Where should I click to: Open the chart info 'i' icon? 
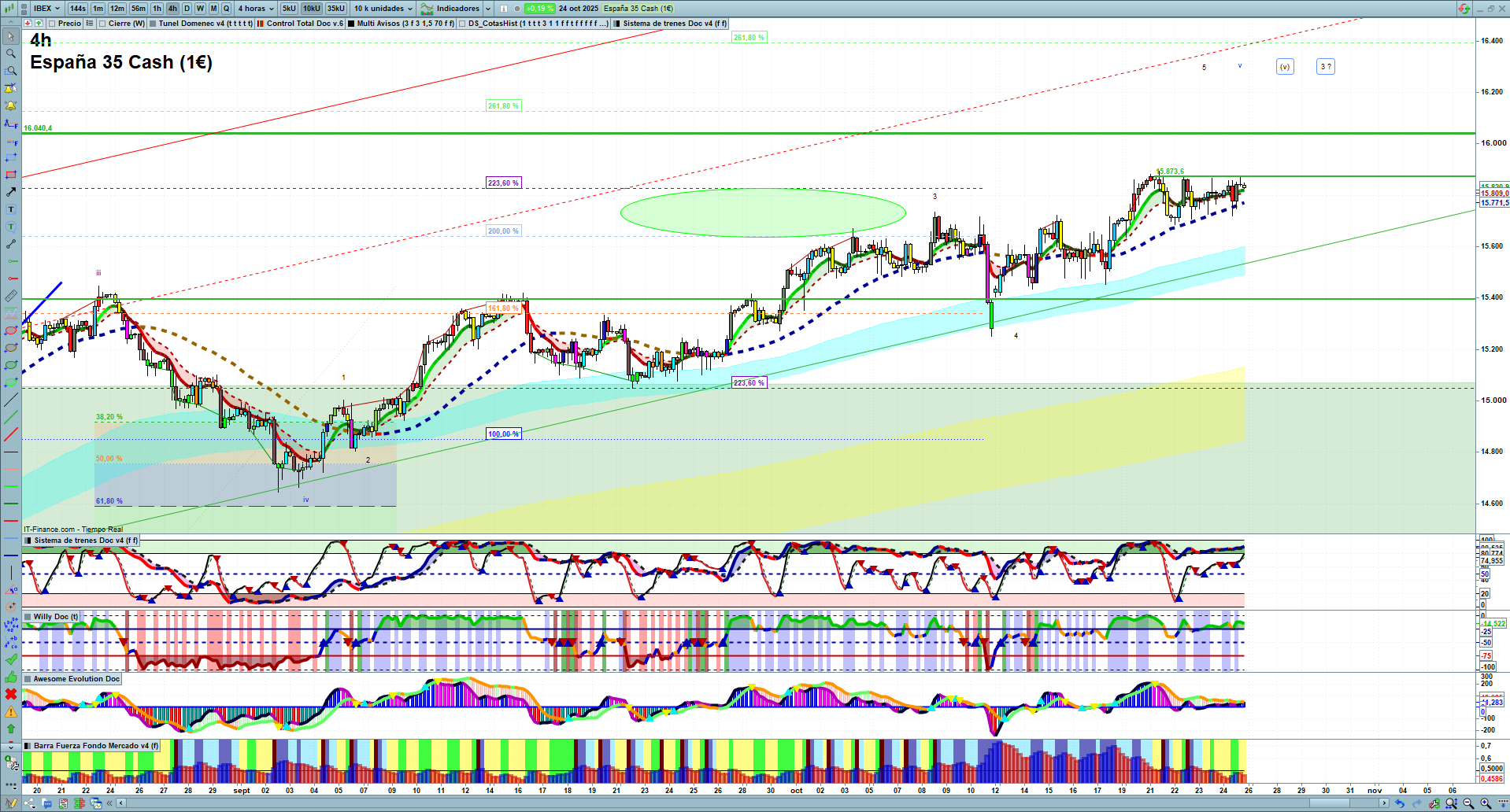click(x=504, y=9)
